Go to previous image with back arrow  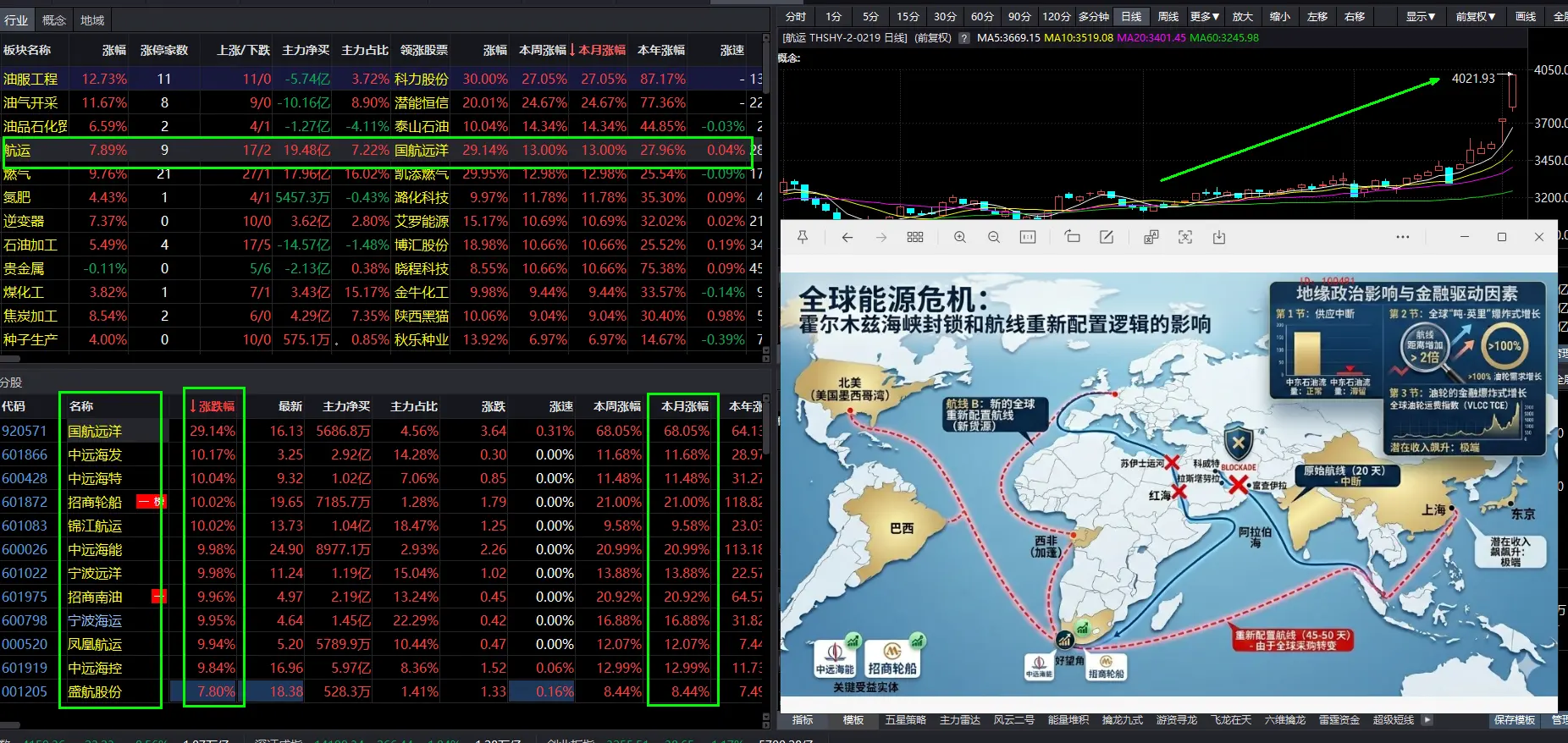pos(847,238)
